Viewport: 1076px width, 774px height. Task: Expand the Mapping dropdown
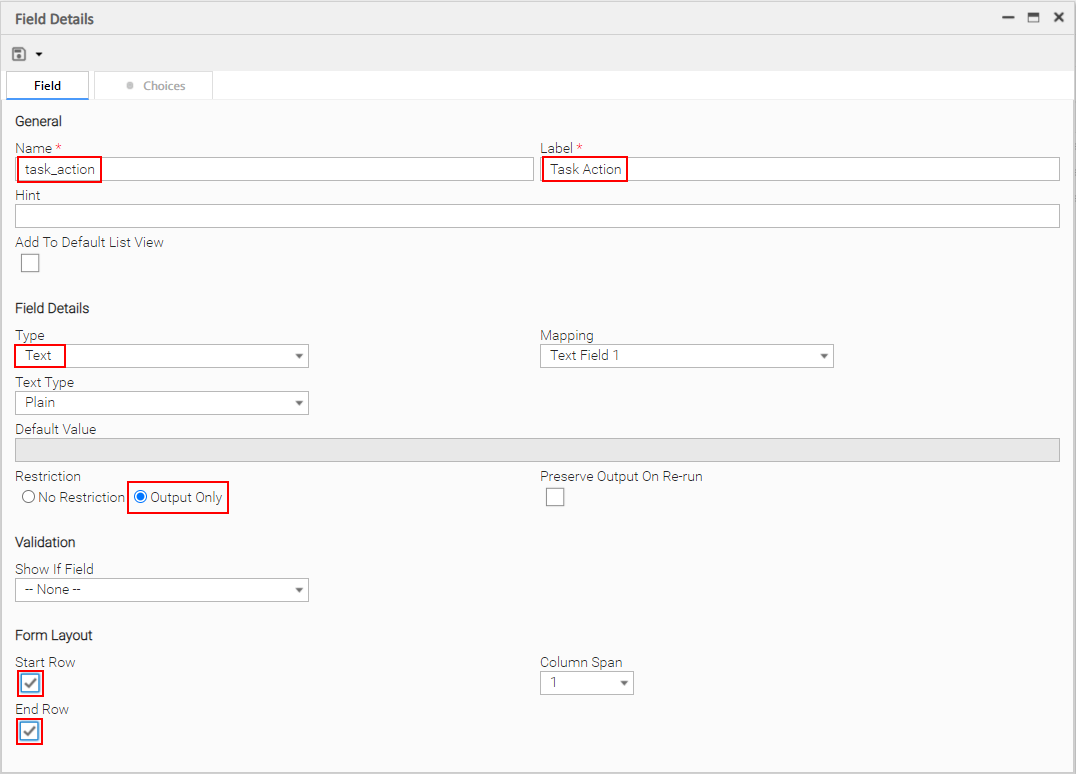tap(686, 356)
